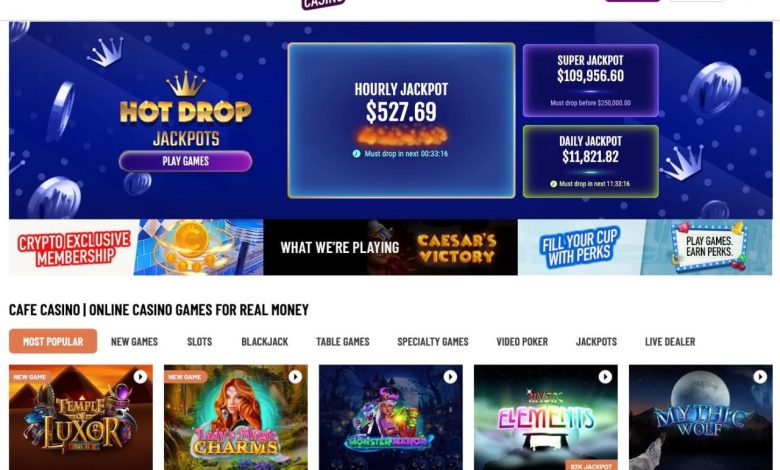The image size is (780, 470).
Task: Click play icon on Lady's Magic Charms
Action: tap(295, 377)
